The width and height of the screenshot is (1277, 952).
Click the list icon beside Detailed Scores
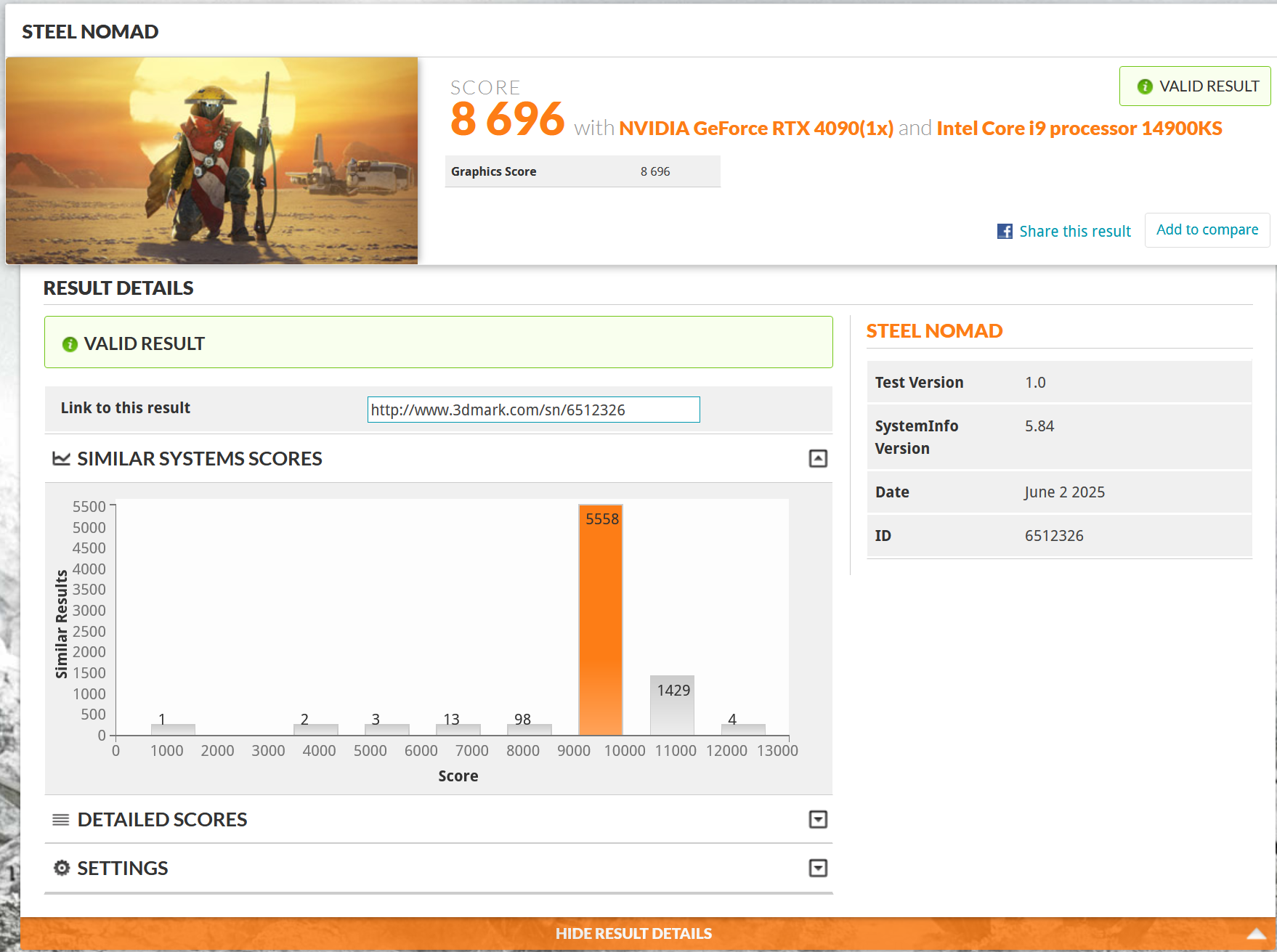point(62,820)
